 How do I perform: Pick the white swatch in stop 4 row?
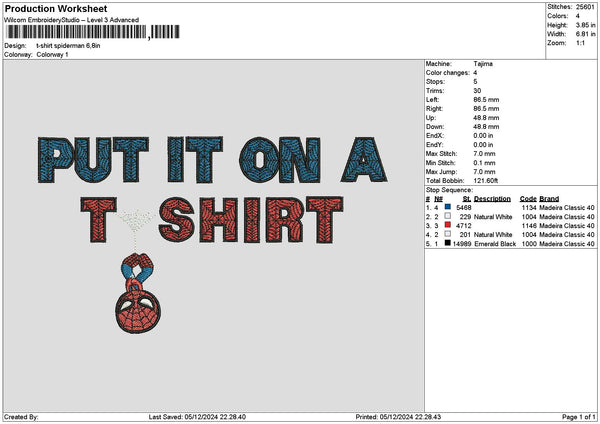pos(447,234)
